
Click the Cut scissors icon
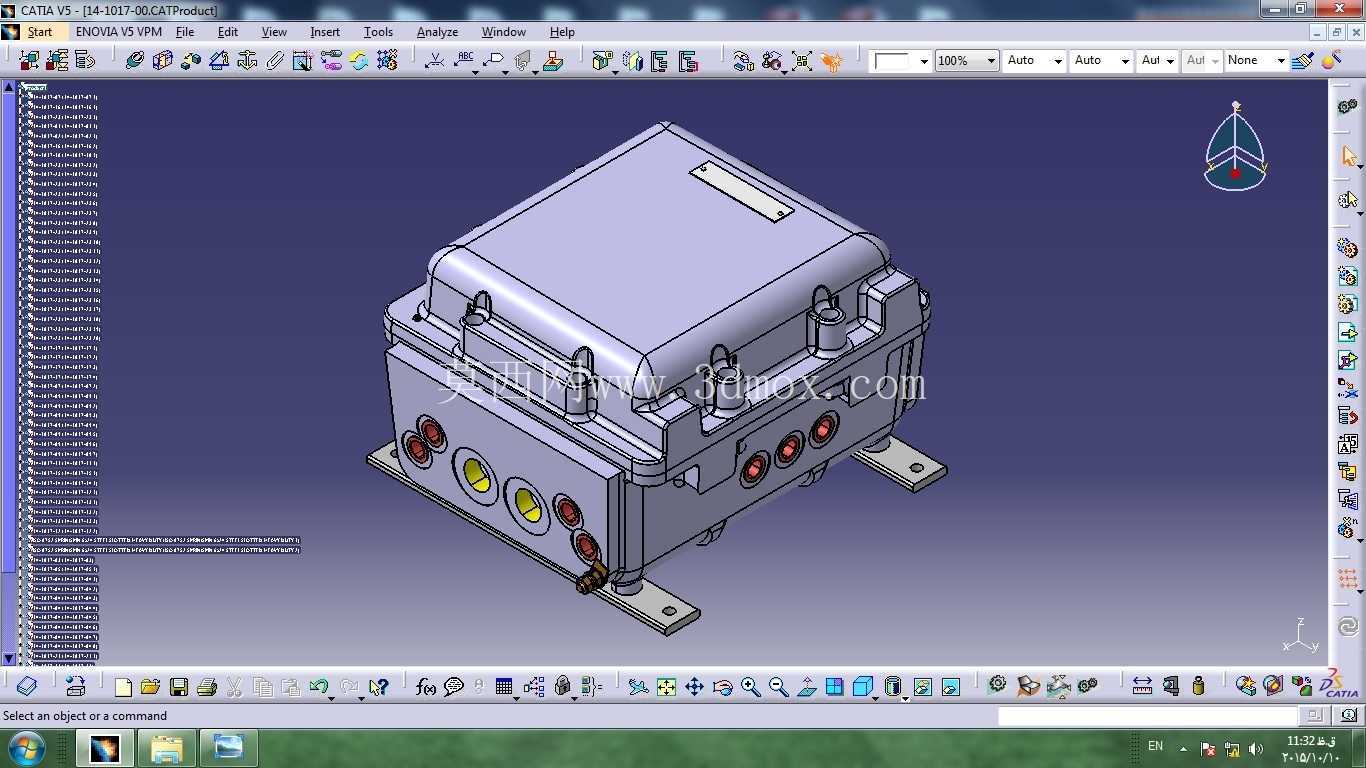pos(235,687)
